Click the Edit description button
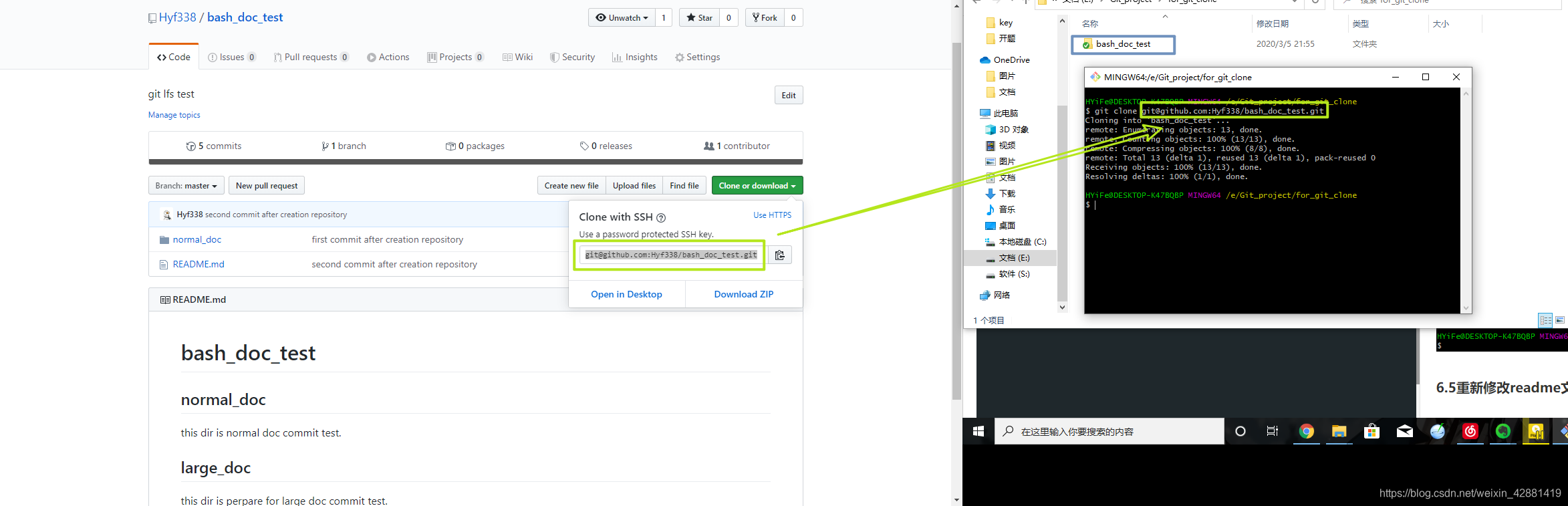 point(789,95)
